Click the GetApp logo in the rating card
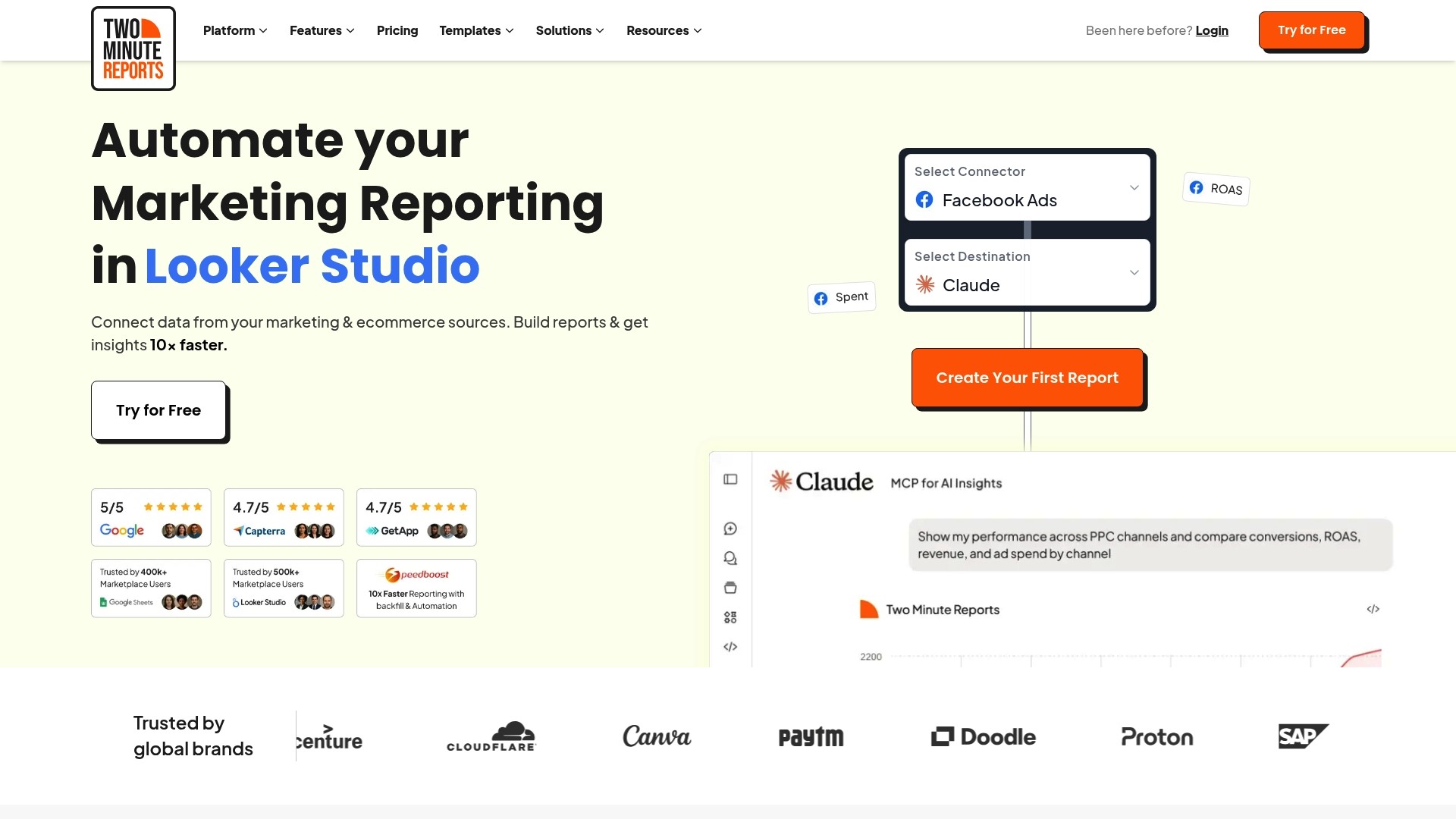The height and width of the screenshot is (819, 1456). 392,531
